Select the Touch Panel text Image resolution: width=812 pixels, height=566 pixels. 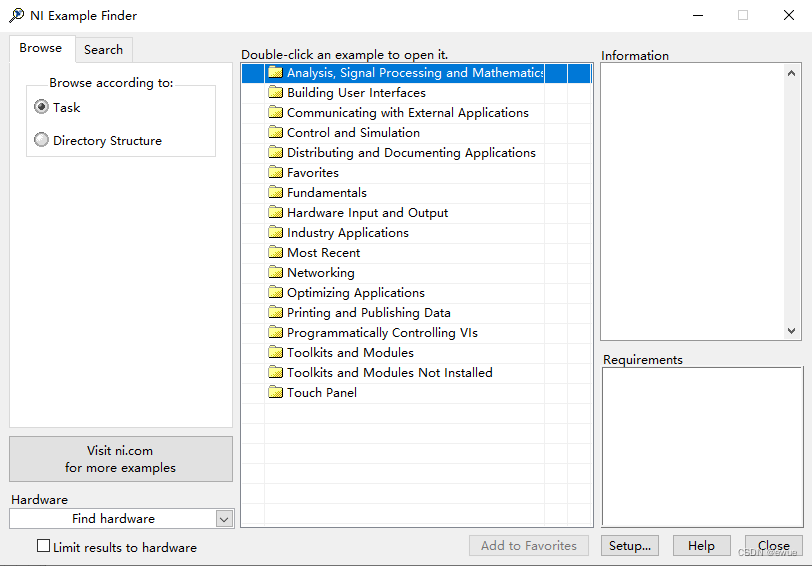point(322,393)
